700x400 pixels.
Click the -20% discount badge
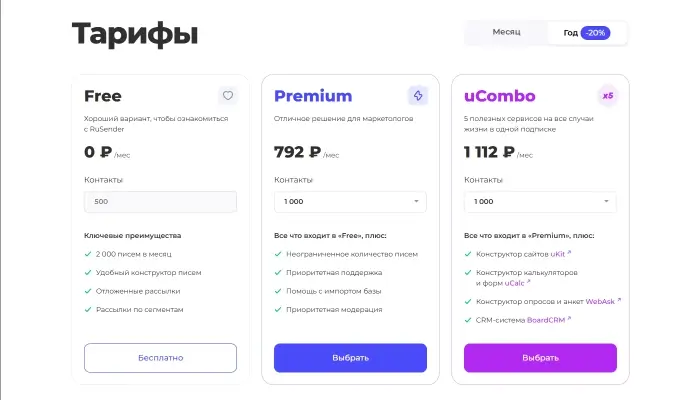[x=596, y=33]
